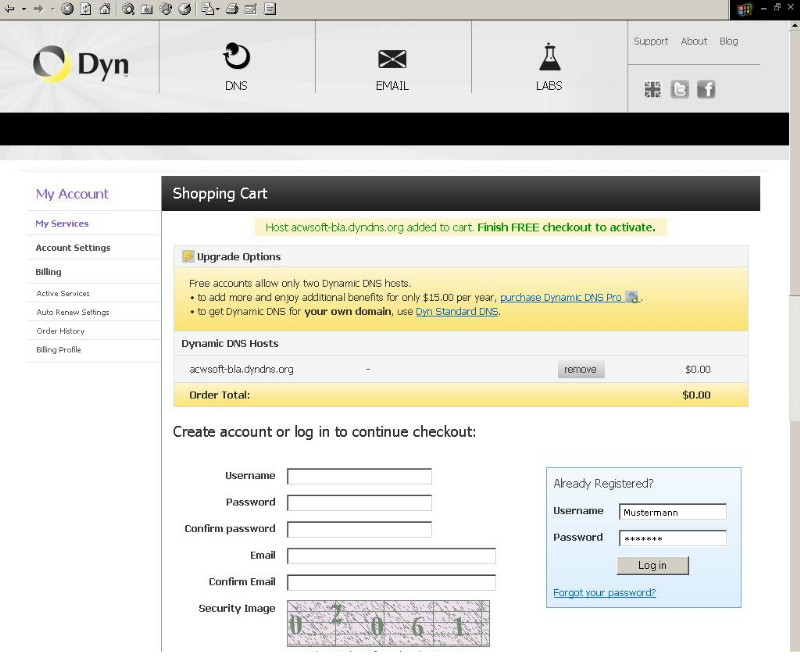
Task: Click the browser Back arrow button
Action: point(9,9)
